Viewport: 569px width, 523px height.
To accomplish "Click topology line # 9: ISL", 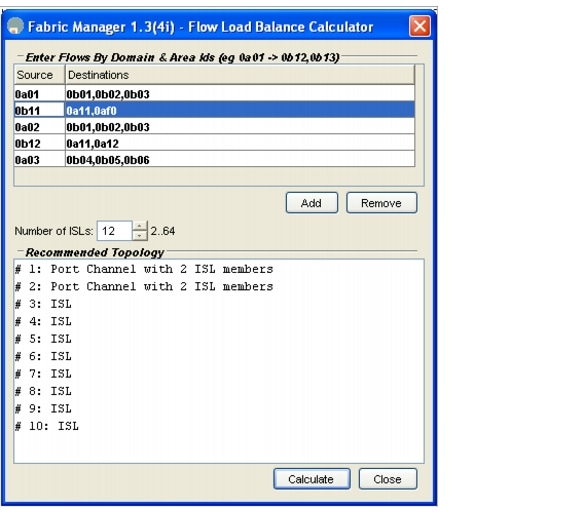I will pyautogui.click(x=43, y=408).
